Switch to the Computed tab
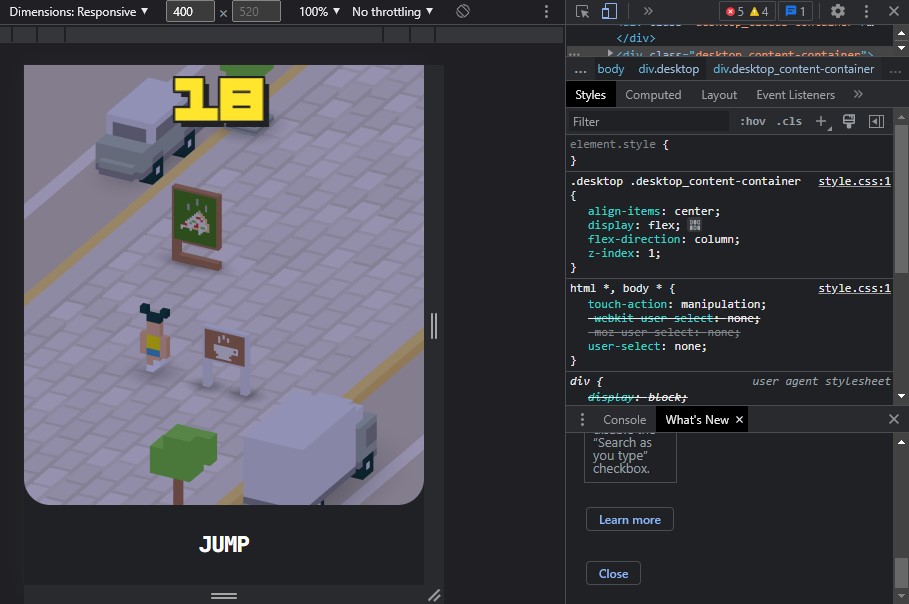Image resolution: width=909 pixels, height=604 pixels. (x=653, y=95)
